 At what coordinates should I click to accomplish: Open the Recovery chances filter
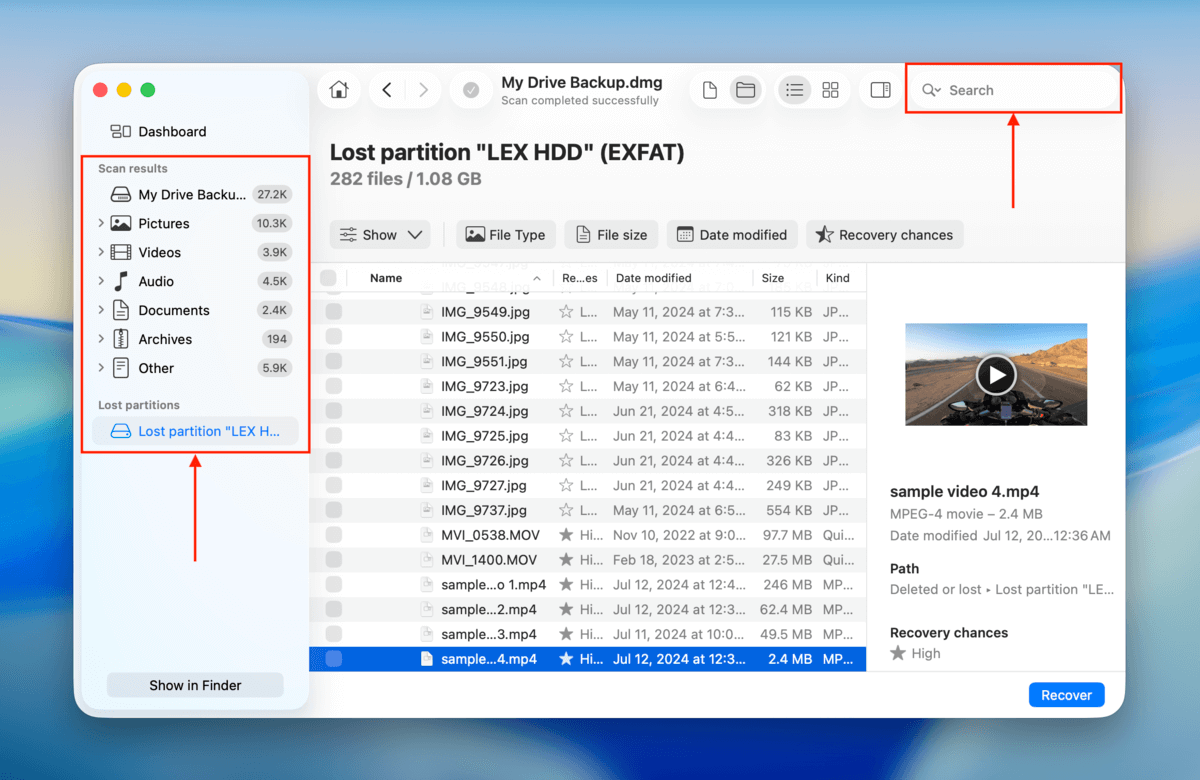click(x=884, y=234)
